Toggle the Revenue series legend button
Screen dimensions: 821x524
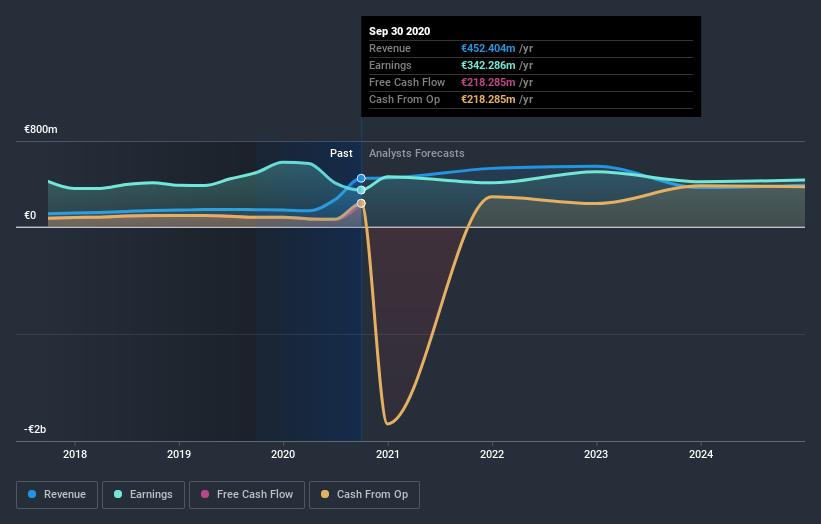pos(57,495)
